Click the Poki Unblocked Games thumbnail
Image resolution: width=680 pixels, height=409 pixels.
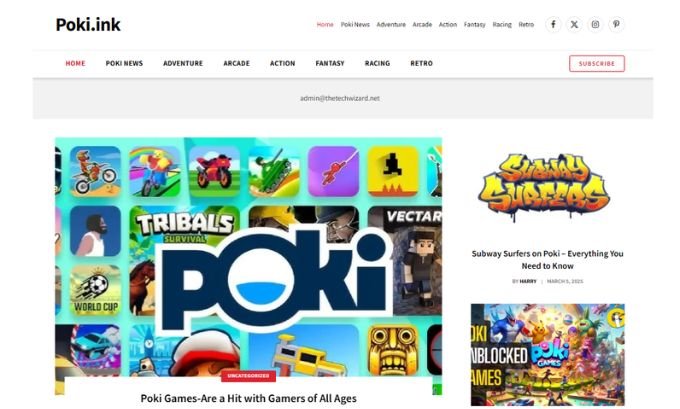548,354
